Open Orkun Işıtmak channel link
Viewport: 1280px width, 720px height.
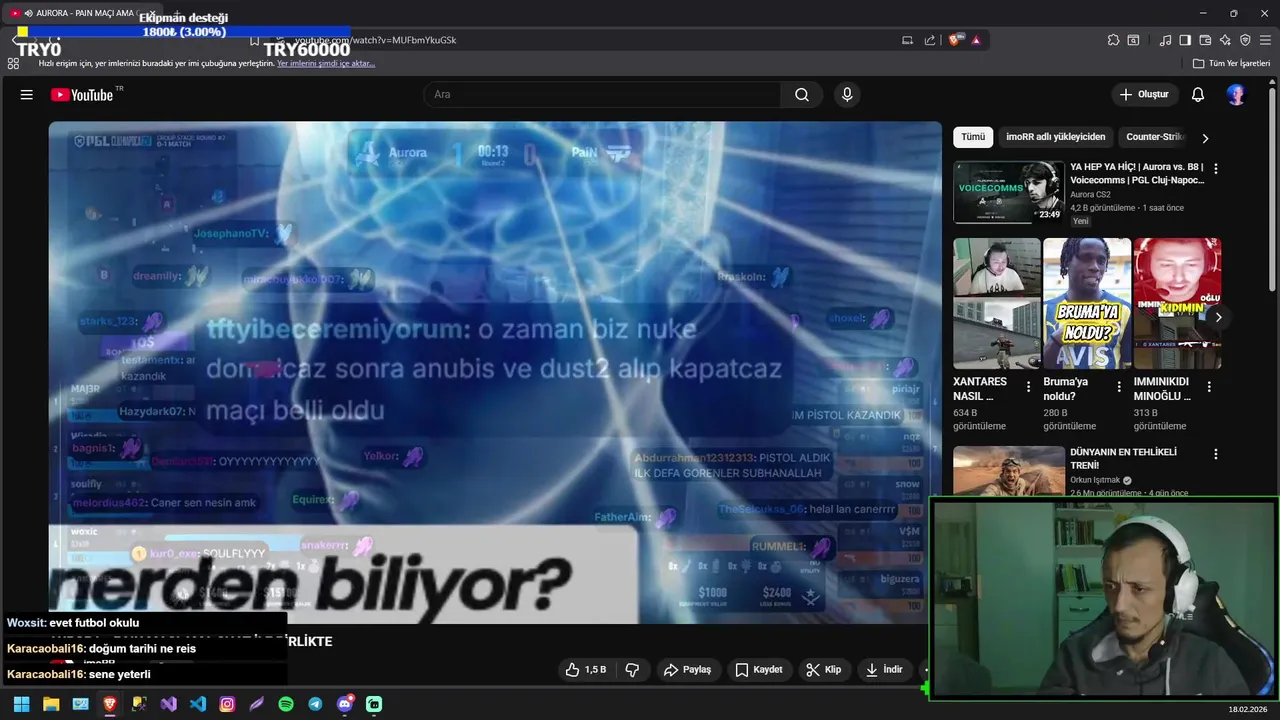click(1095, 480)
